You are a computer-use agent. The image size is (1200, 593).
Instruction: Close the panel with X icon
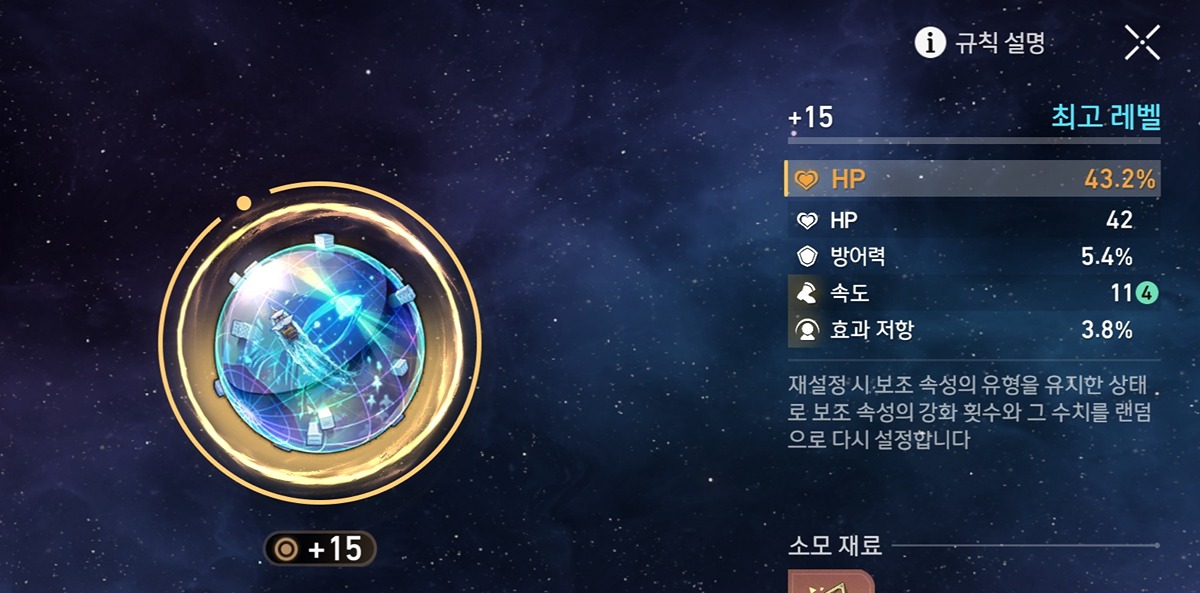[1142, 42]
